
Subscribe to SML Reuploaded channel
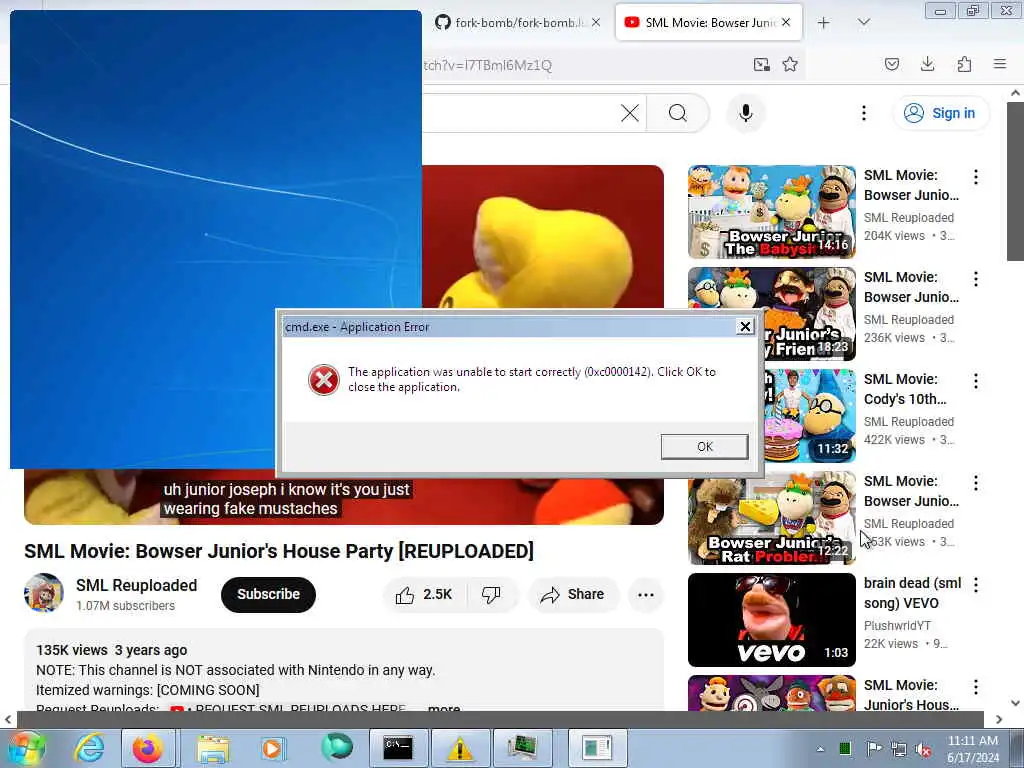(268, 594)
